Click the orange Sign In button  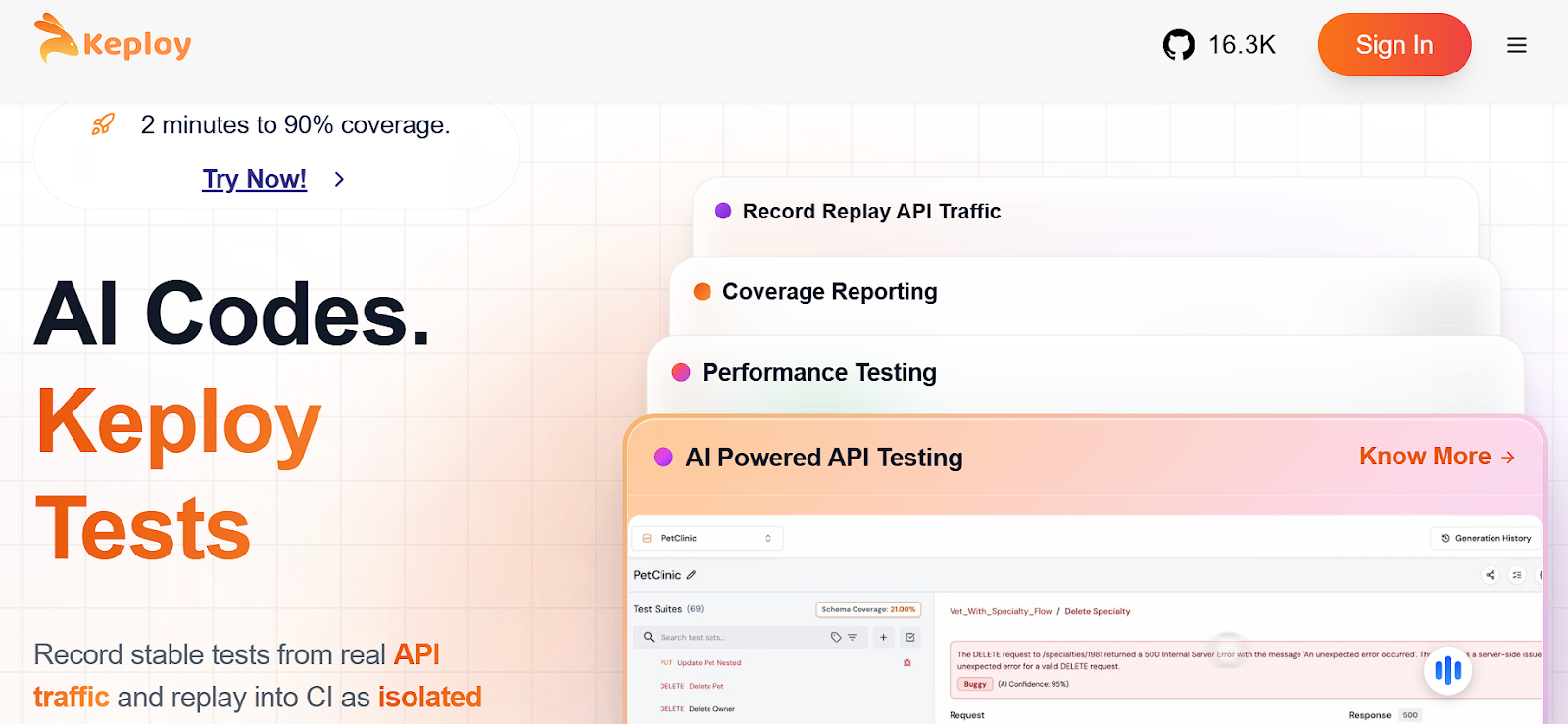(1394, 45)
